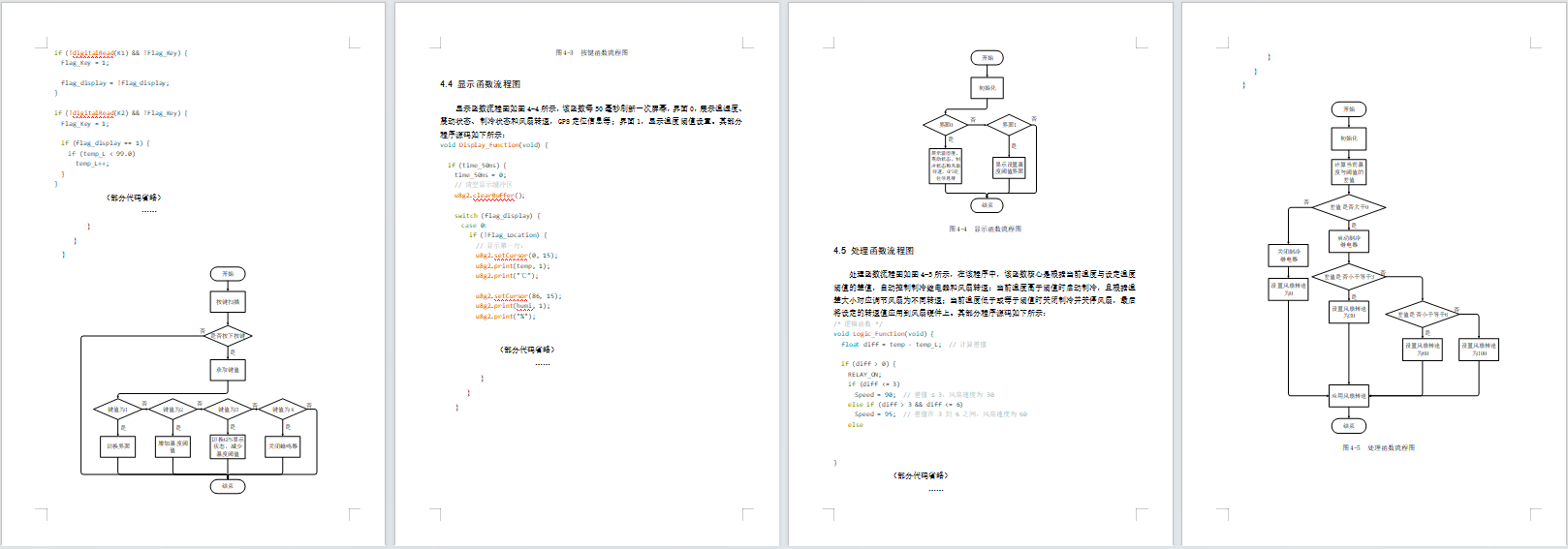Click the code line "Speed = 95;"

875,414
